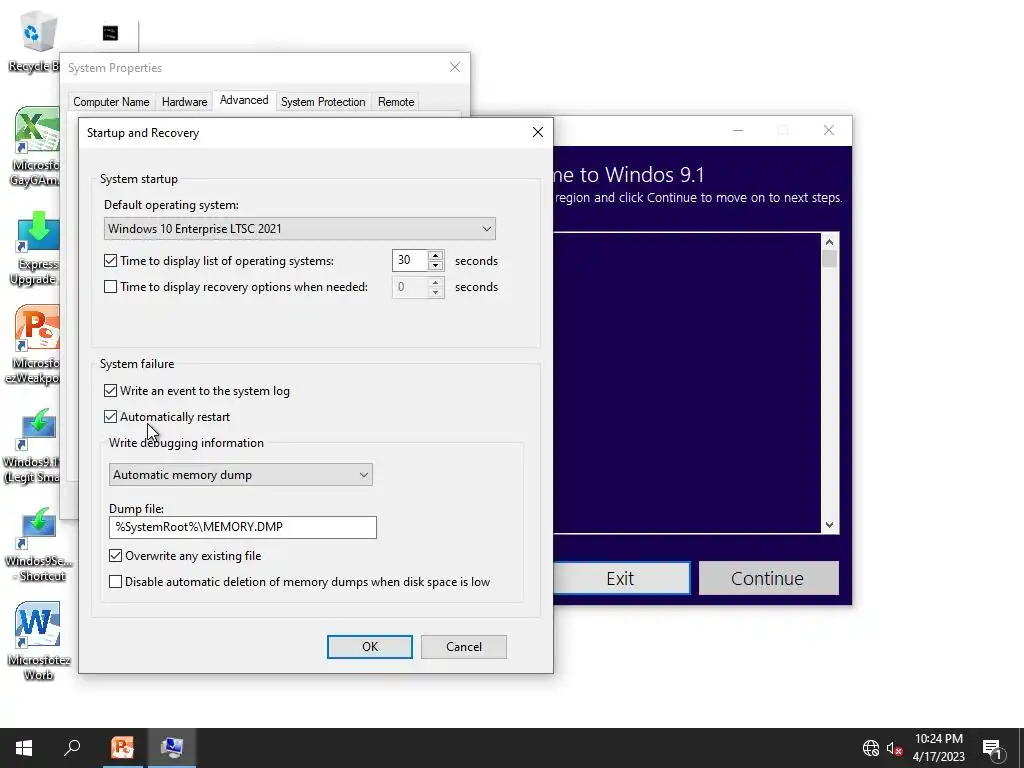Screen dimensions: 1024x768
Task: Open the Windos9Se Shortcut desktop icon
Action: coord(39,545)
